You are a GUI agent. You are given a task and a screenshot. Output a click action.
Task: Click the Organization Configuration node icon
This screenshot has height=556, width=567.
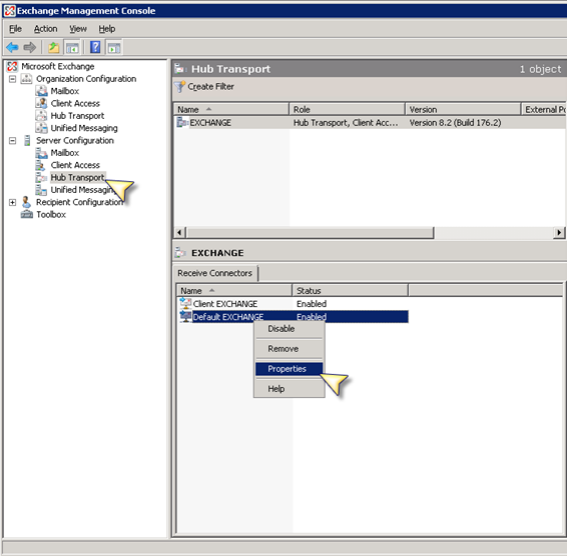coord(26,79)
